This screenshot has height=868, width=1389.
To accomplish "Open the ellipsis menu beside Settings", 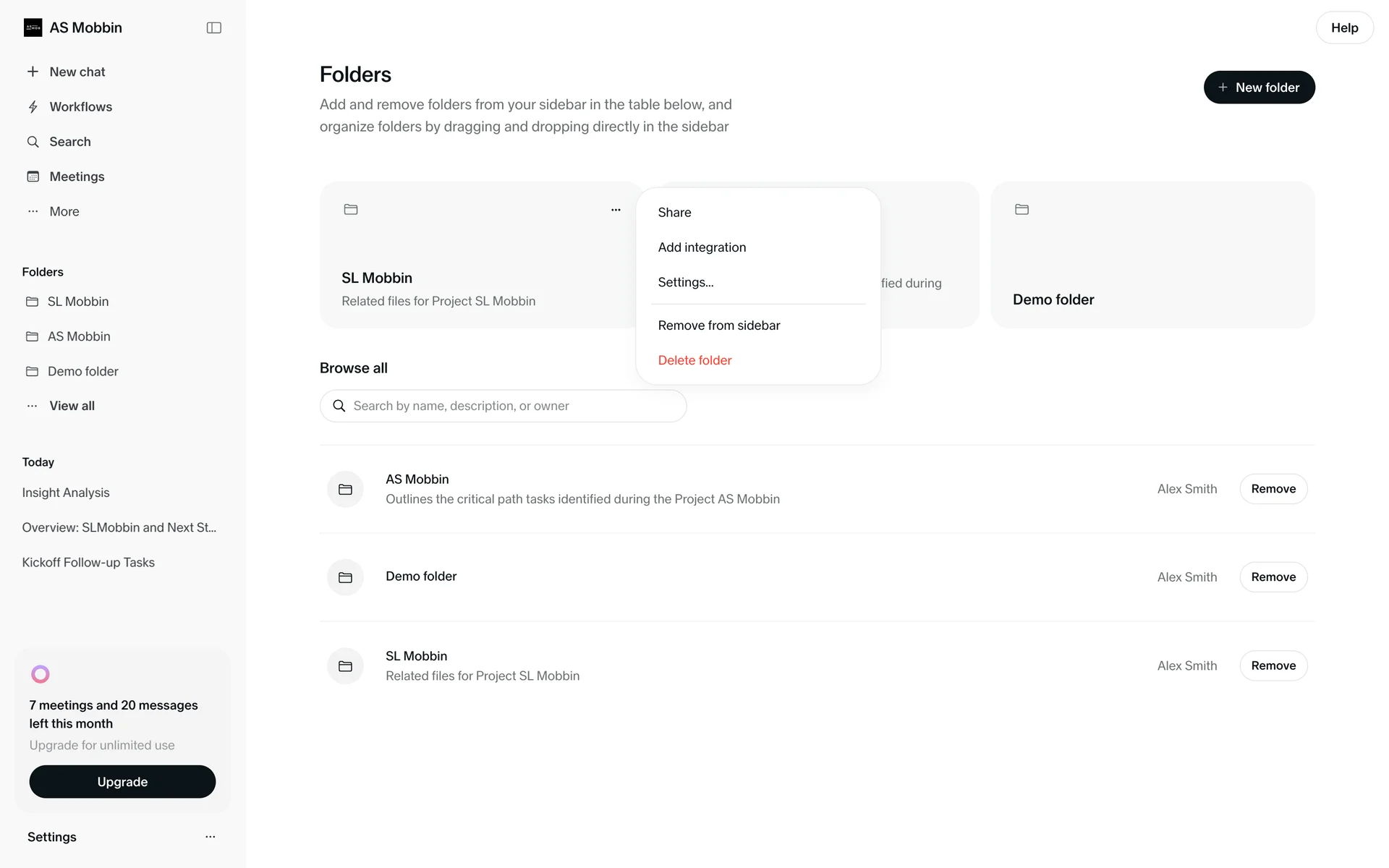I will pos(211,837).
